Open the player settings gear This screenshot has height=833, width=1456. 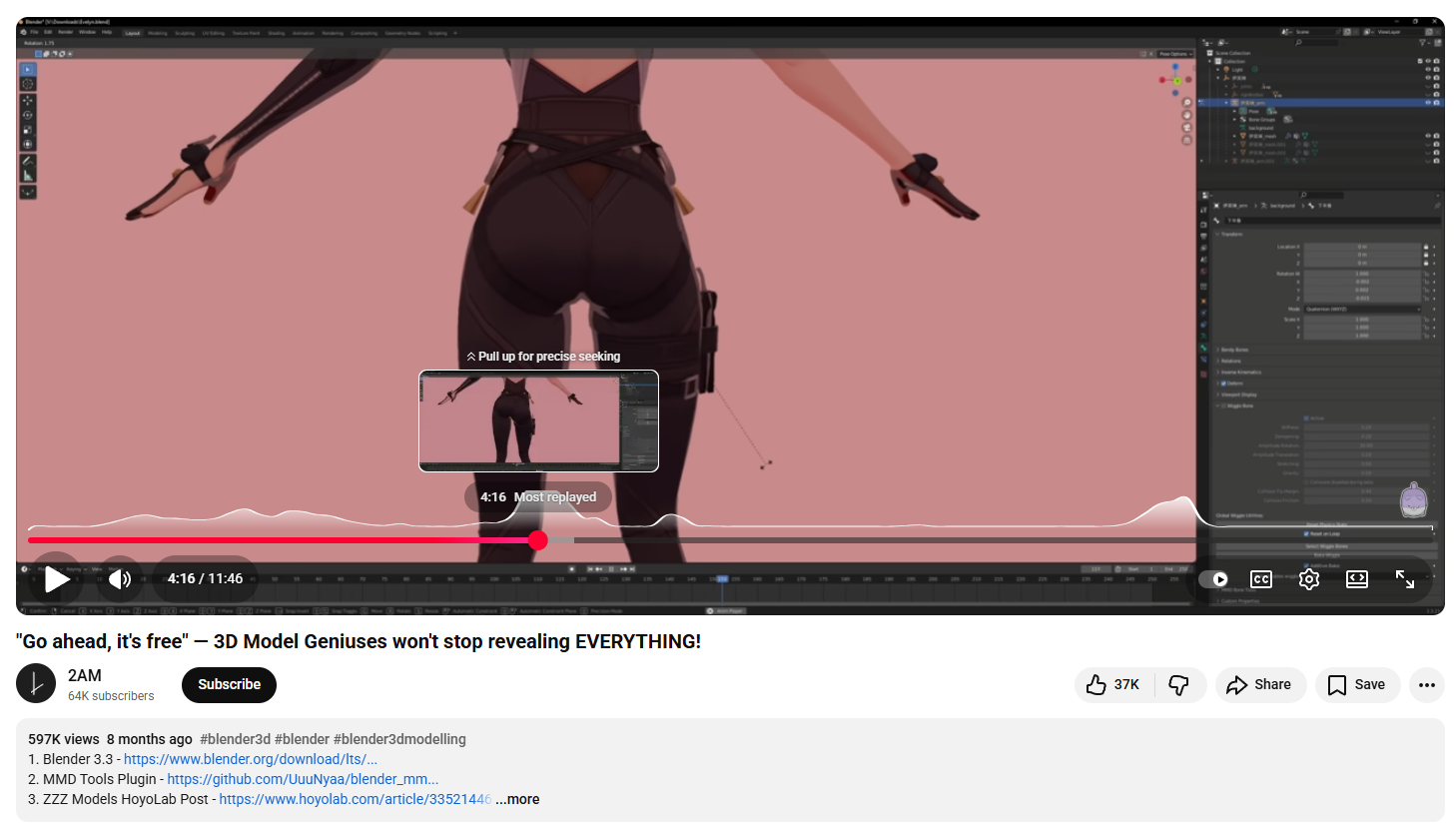(1309, 579)
